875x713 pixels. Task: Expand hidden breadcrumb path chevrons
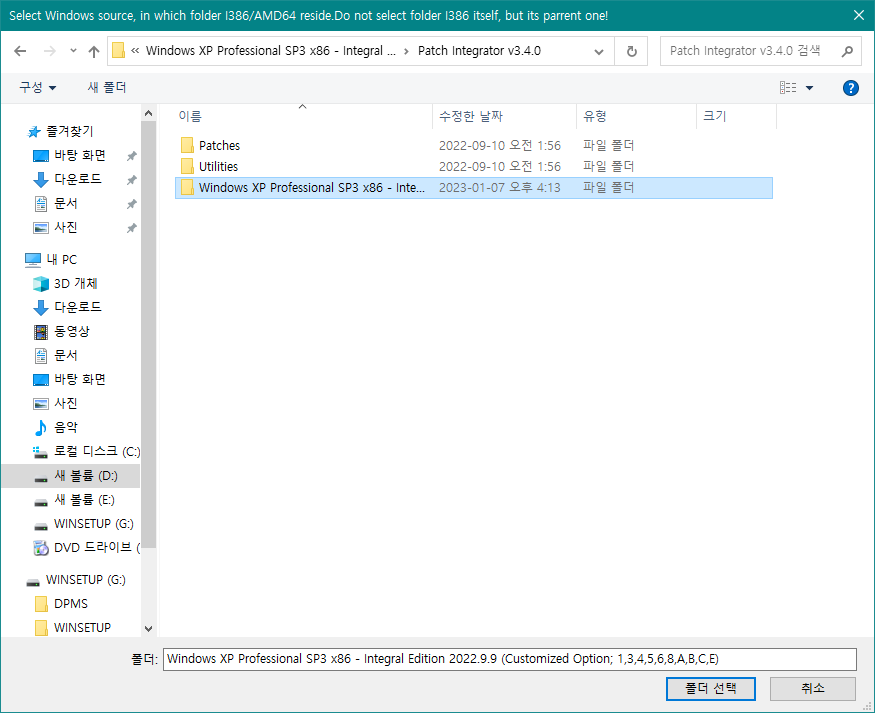135,51
